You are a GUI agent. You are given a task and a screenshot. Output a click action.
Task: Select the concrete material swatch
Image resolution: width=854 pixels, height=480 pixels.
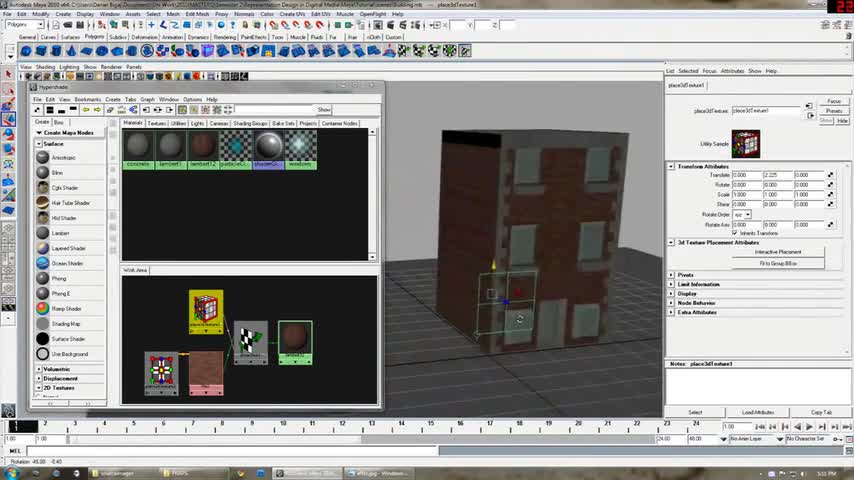coord(138,149)
